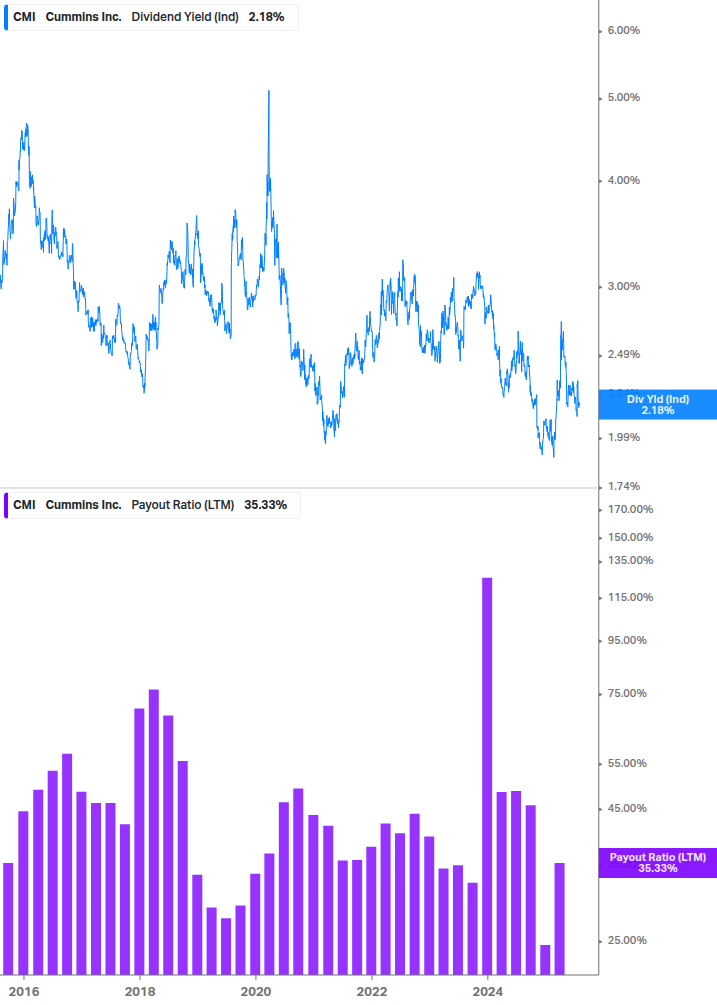
Task: Click Cummins Inc. name in the Dividend Yield legend
Action: (83, 17)
